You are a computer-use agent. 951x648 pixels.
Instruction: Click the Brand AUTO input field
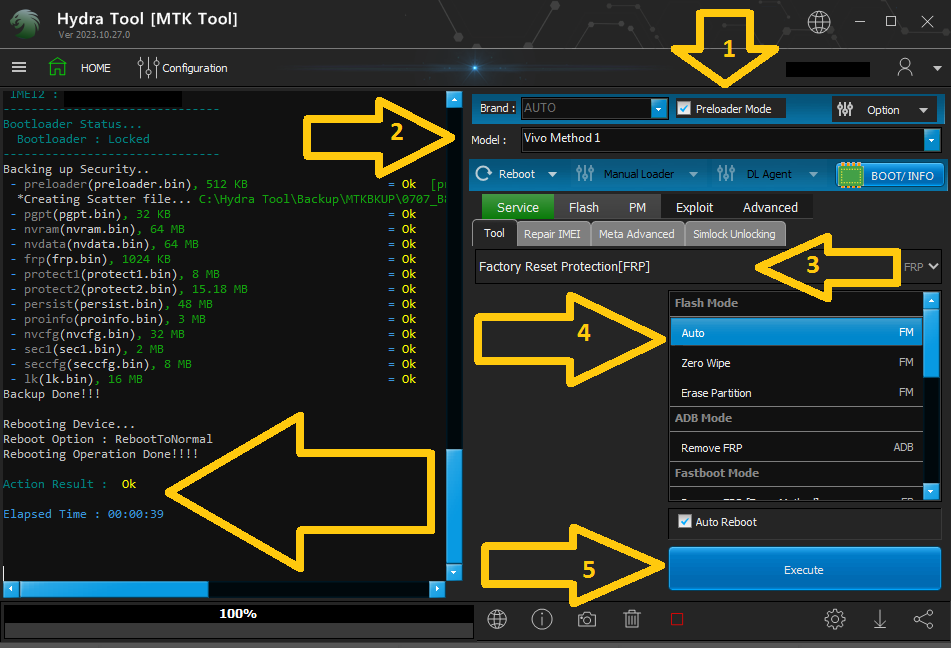click(x=586, y=109)
